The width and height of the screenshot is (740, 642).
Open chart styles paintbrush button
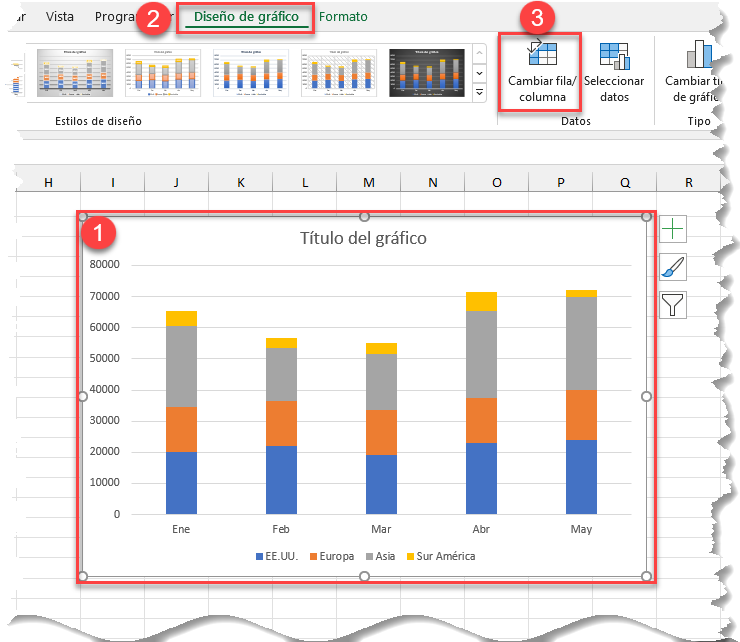[673, 267]
